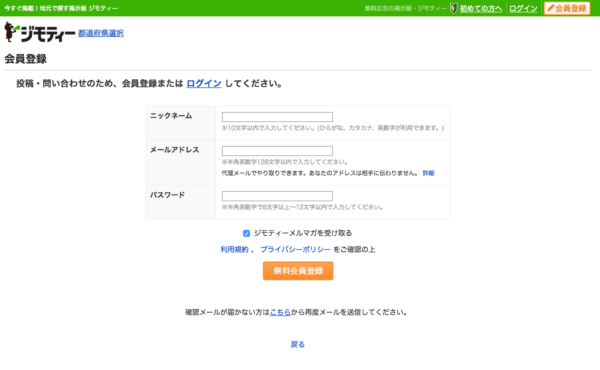This screenshot has height=370, width=600.
Task: Click the パスワード field label
Action: tap(167, 195)
